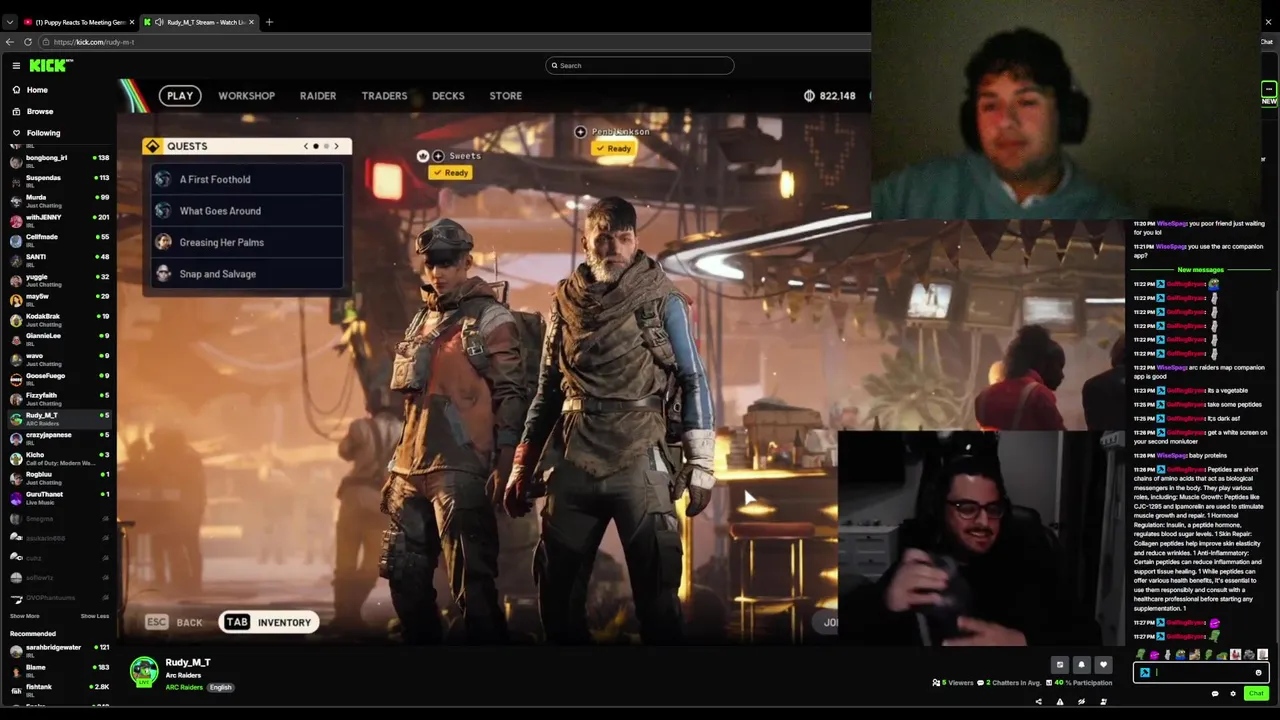Open withJENNY channel in sidebar
1280x720 pixels.
pos(59,220)
